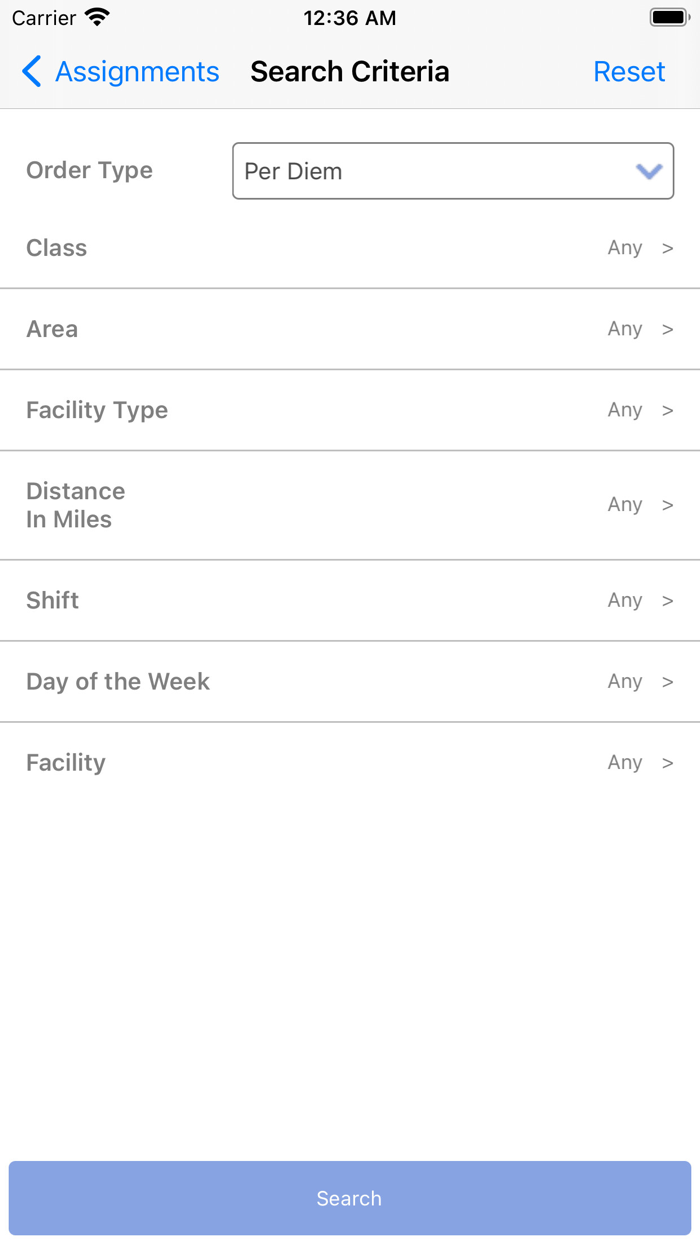The image size is (700, 1244).
Task: Tap the Area row arrow
Action: tap(668, 330)
